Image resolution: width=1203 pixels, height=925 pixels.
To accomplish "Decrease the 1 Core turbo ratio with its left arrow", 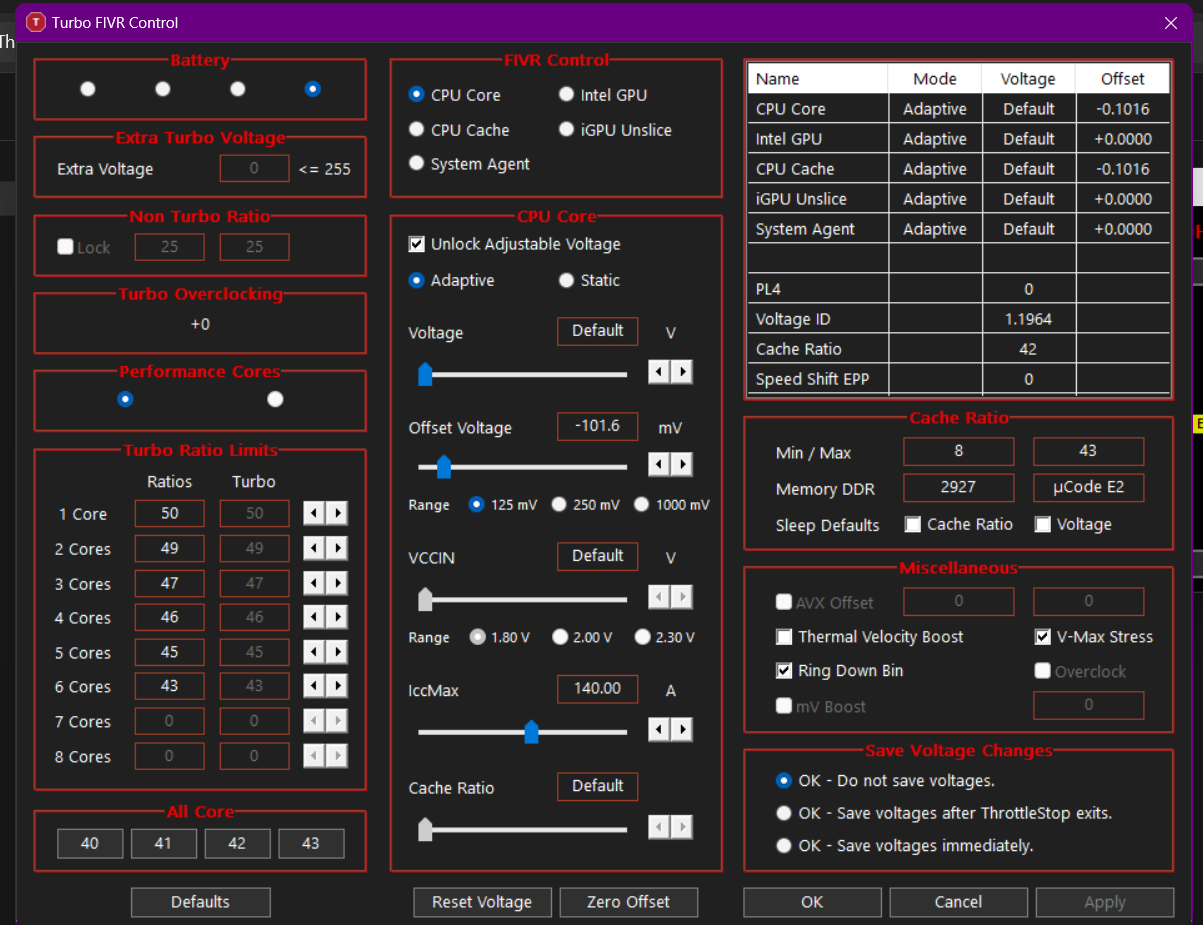I will click(314, 514).
